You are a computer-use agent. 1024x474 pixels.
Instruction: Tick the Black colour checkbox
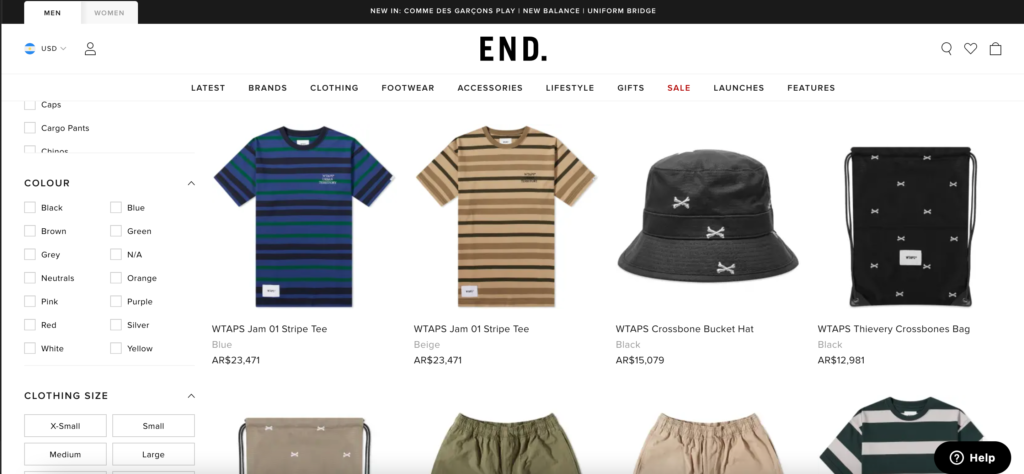29,208
